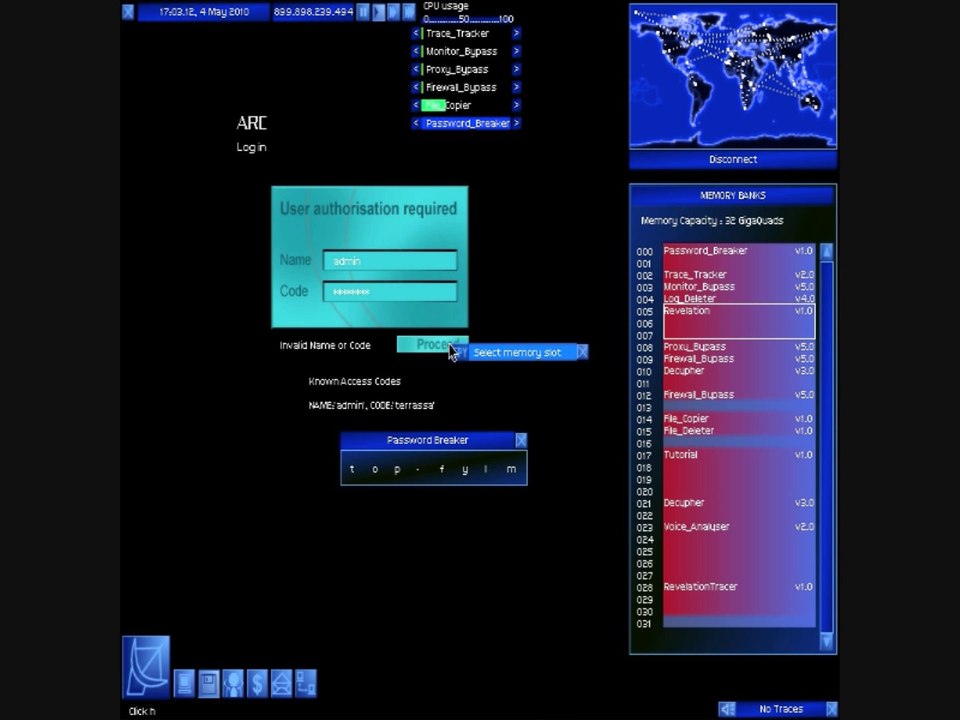Select the Password_Breaker task in CPU usage list
Screen dimensions: 960x720
pos(466,123)
